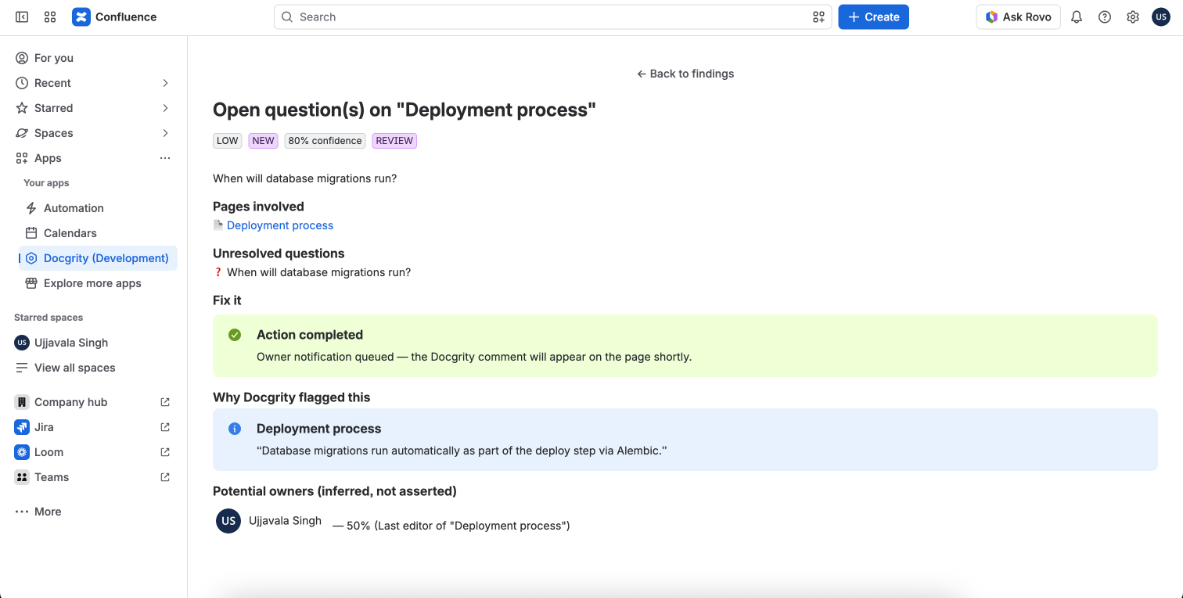The height and width of the screenshot is (598, 1183).
Task: Open Apps in the sidebar
Action: (x=48, y=158)
